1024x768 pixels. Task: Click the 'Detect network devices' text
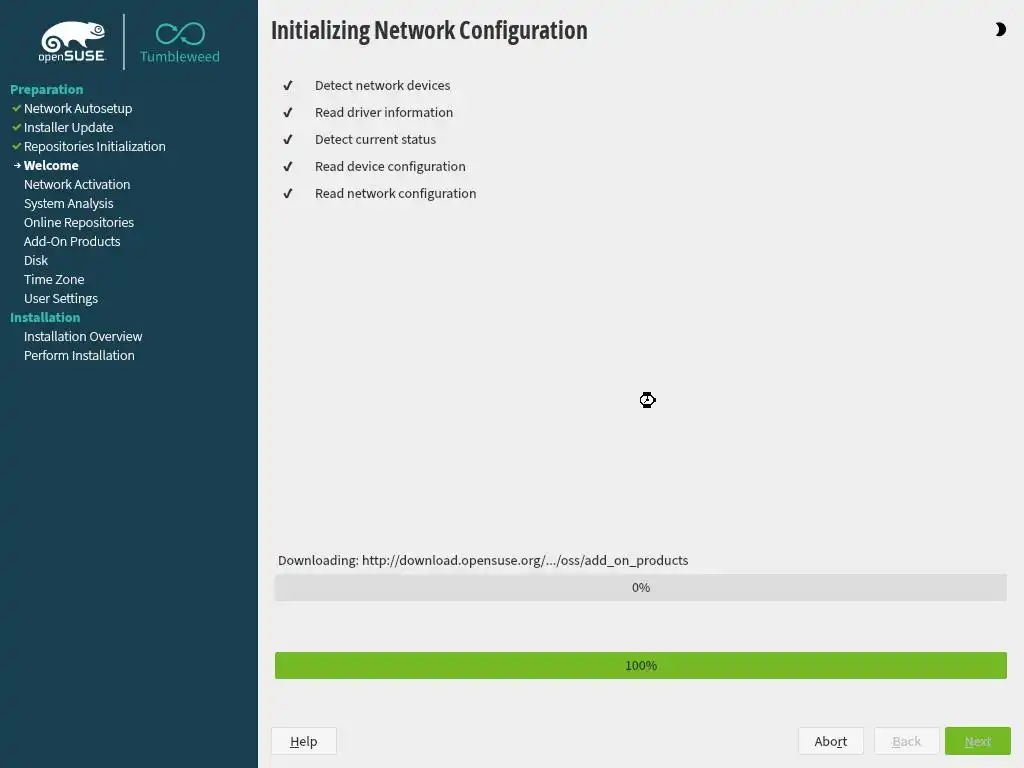point(383,86)
